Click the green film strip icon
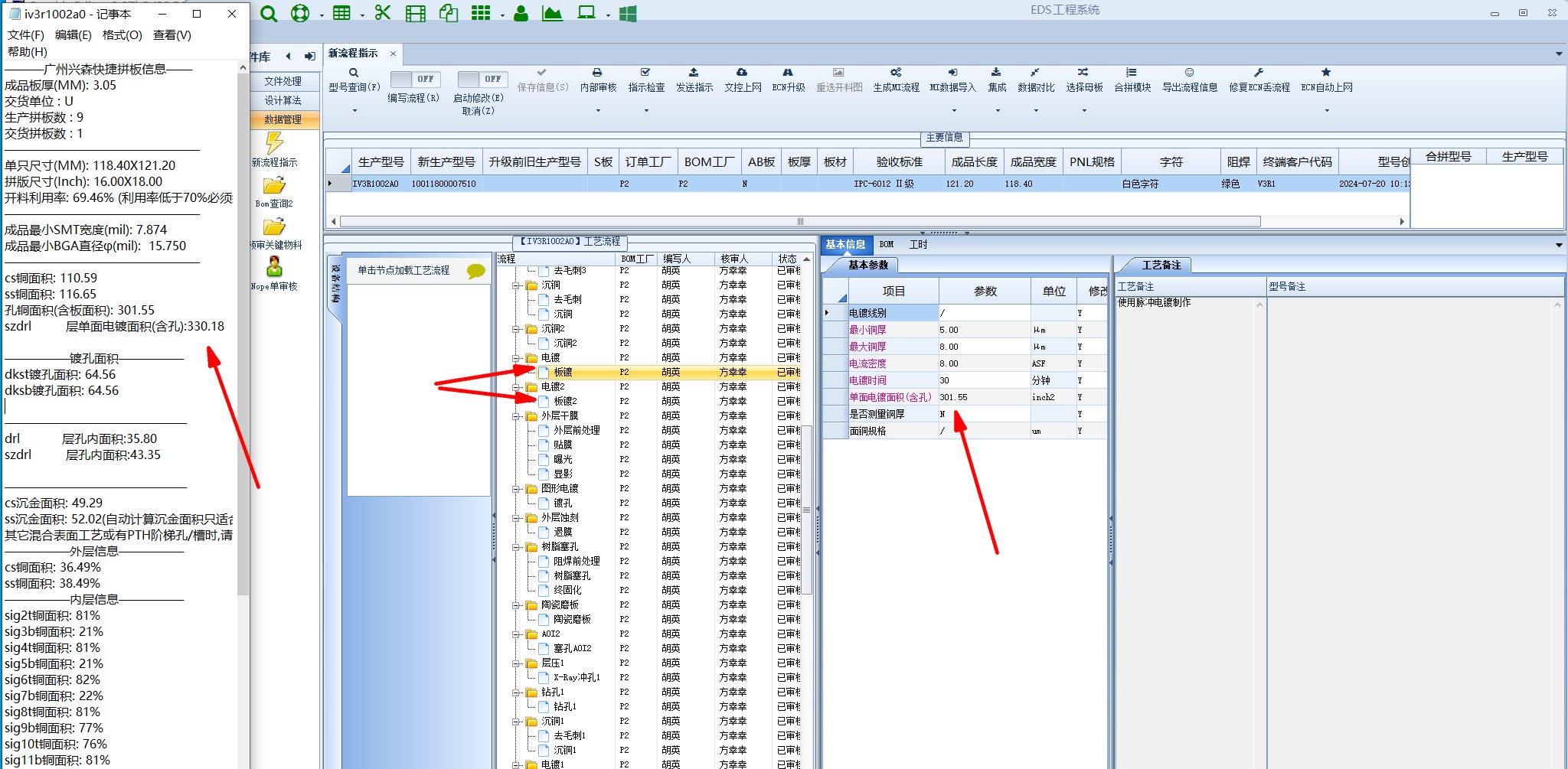This screenshot has height=769, width=1568. coord(415,13)
